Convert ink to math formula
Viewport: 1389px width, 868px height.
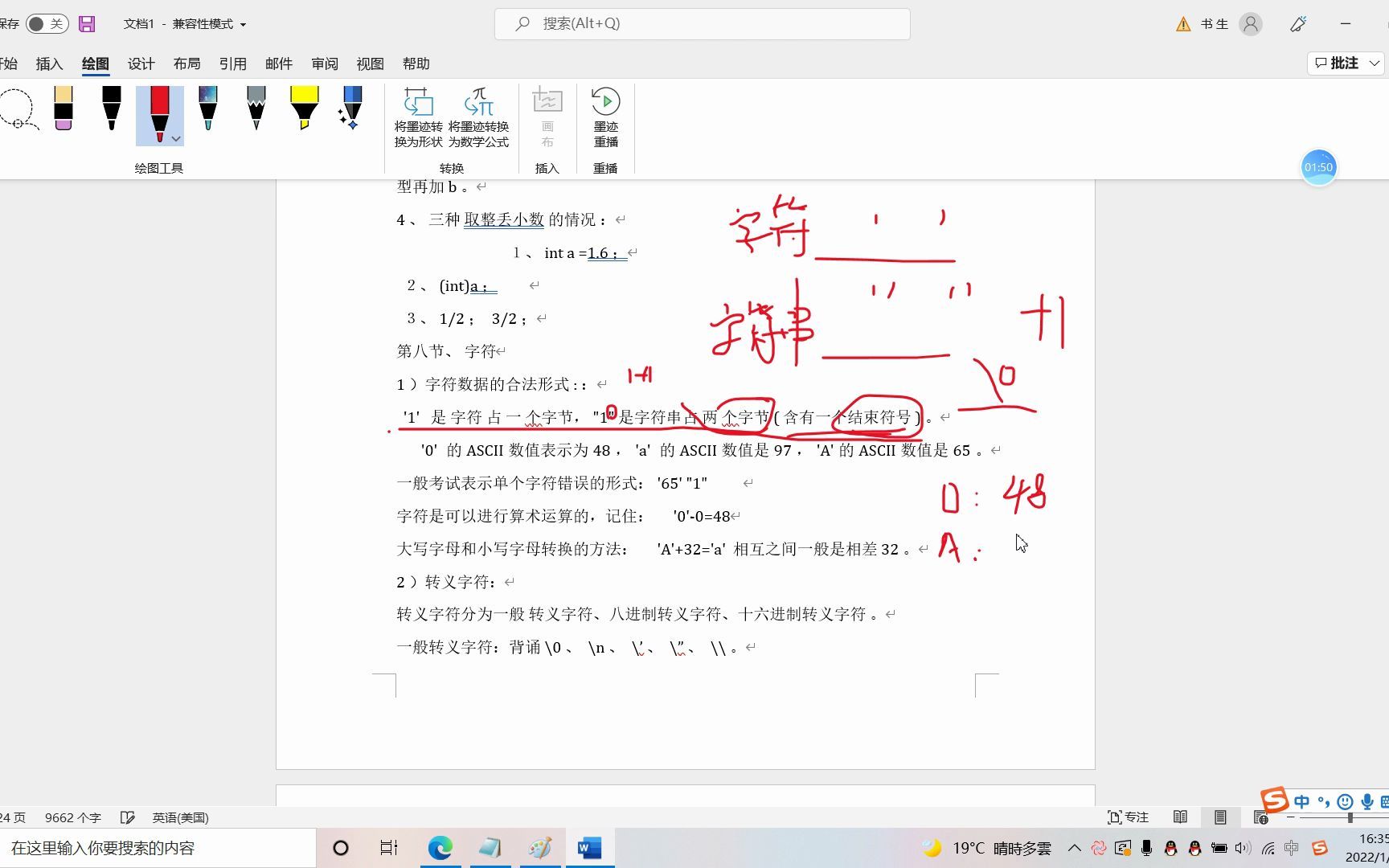(x=480, y=119)
